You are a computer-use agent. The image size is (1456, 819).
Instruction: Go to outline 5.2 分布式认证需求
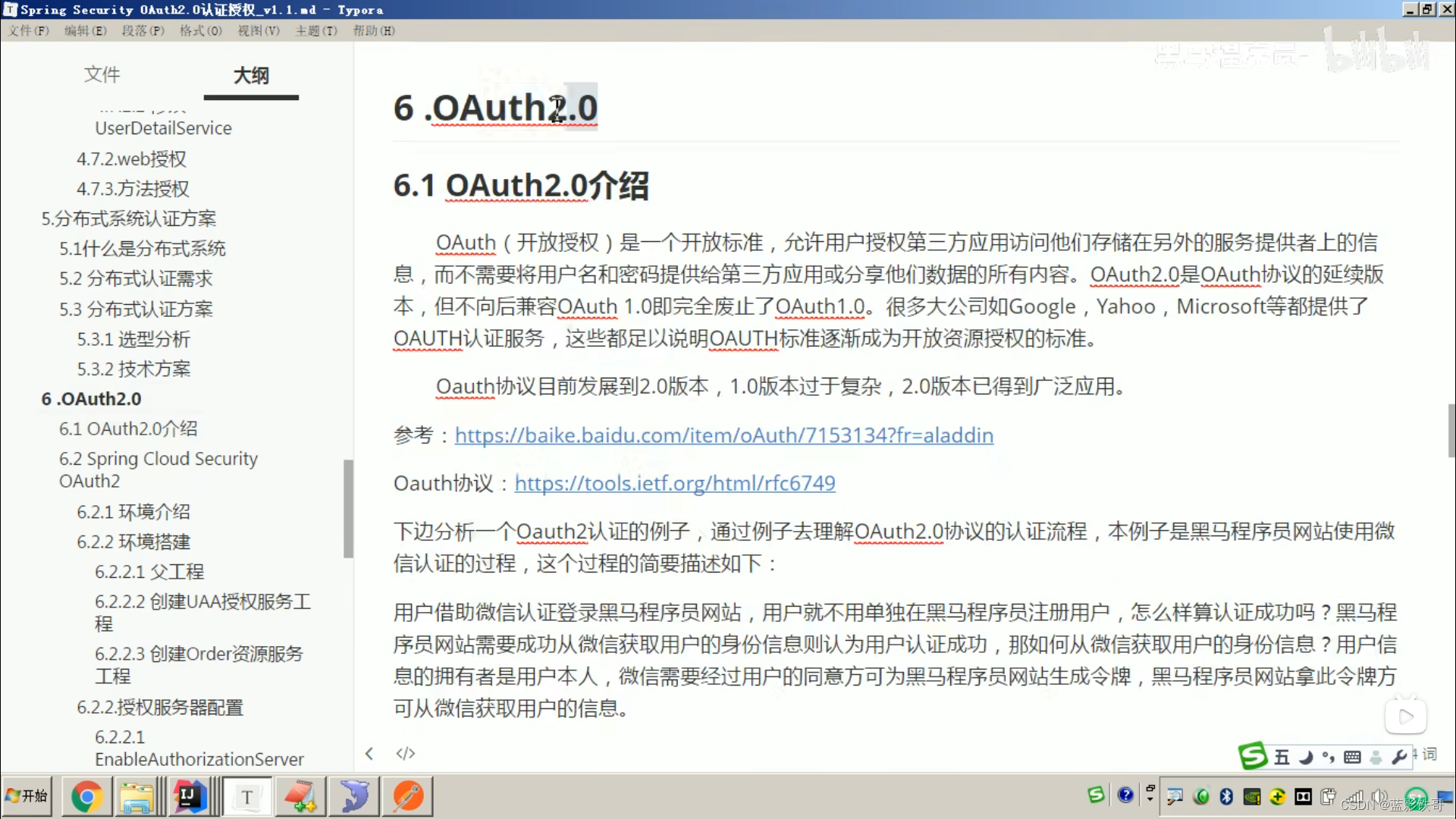[136, 278]
